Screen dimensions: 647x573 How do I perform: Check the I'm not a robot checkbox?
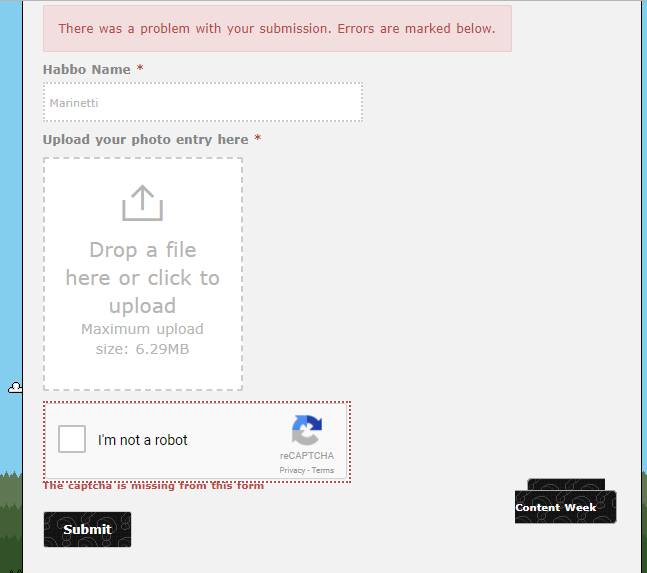pyautogui.click(x=72, y=439)
